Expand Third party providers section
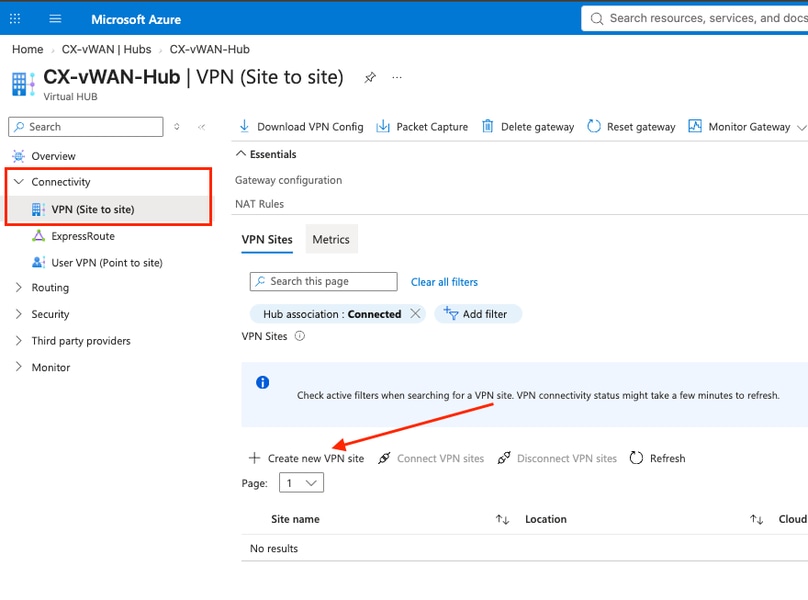808x600 pixels. (81, 341)
